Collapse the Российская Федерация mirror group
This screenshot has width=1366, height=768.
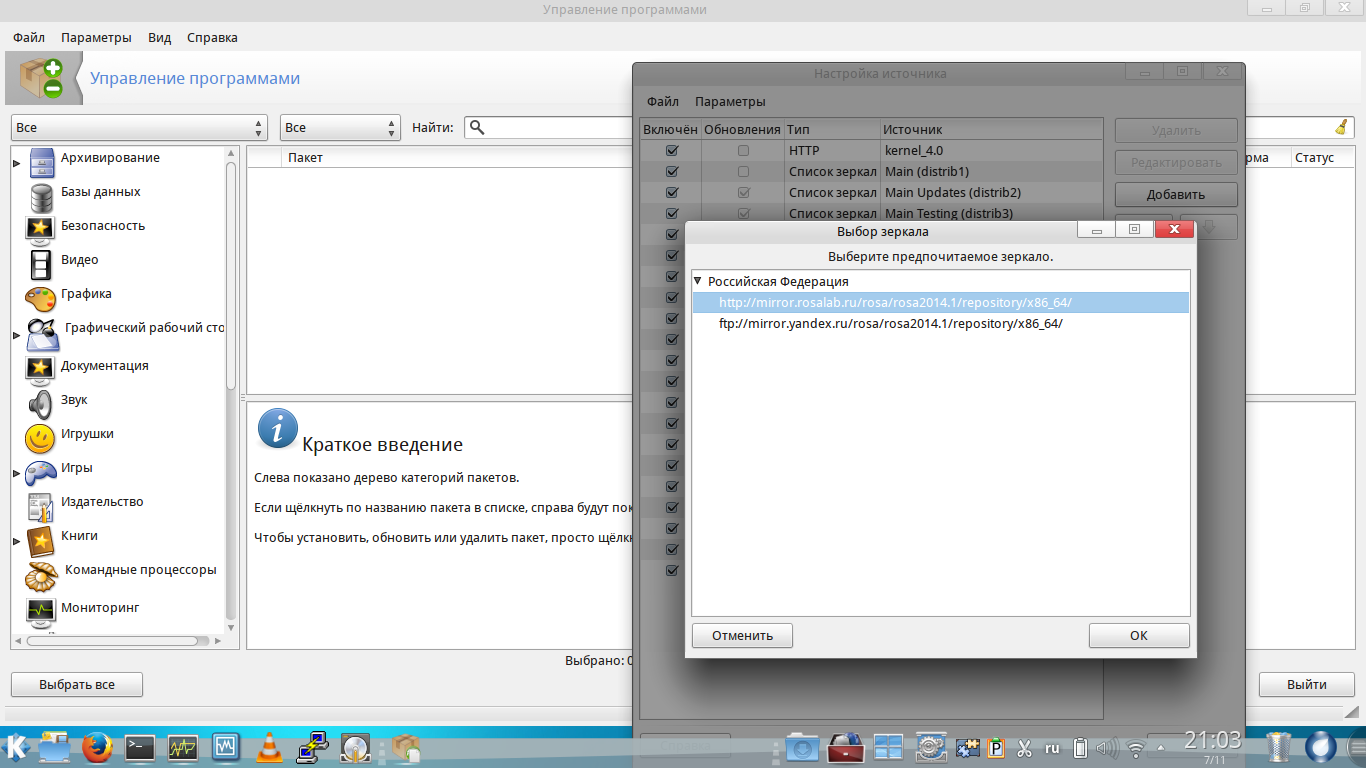click(x=698, y=282)
